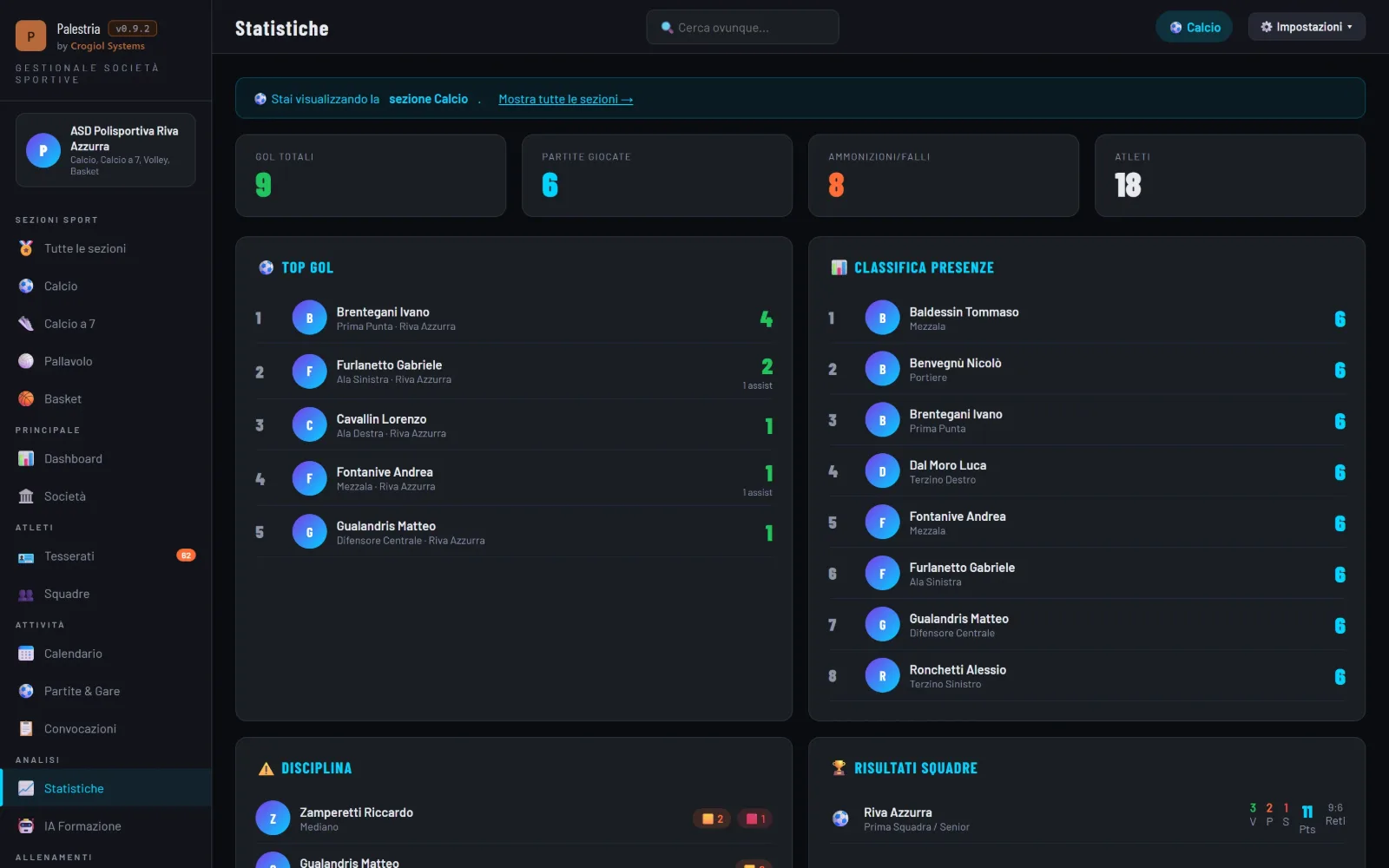The width and height of the screenshot is (1389, 868).
Task: Open Tutte le sezioni medal icon
Action: [x=26, y=248]
